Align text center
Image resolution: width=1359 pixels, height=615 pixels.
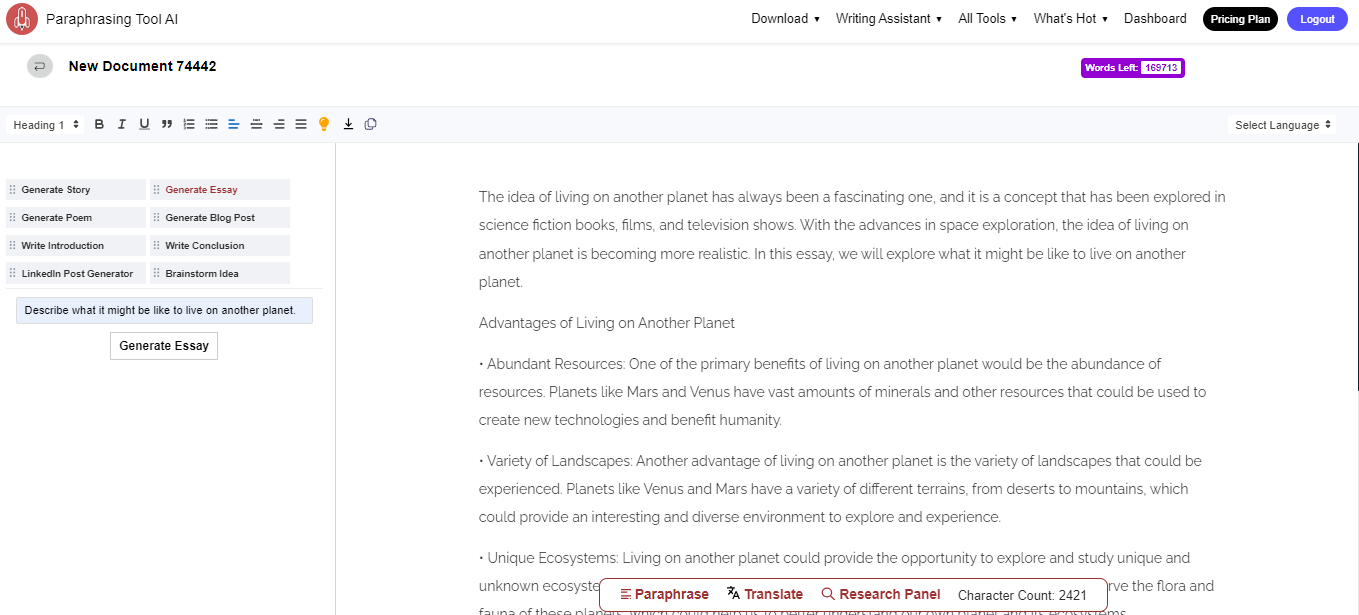[256, 124]
